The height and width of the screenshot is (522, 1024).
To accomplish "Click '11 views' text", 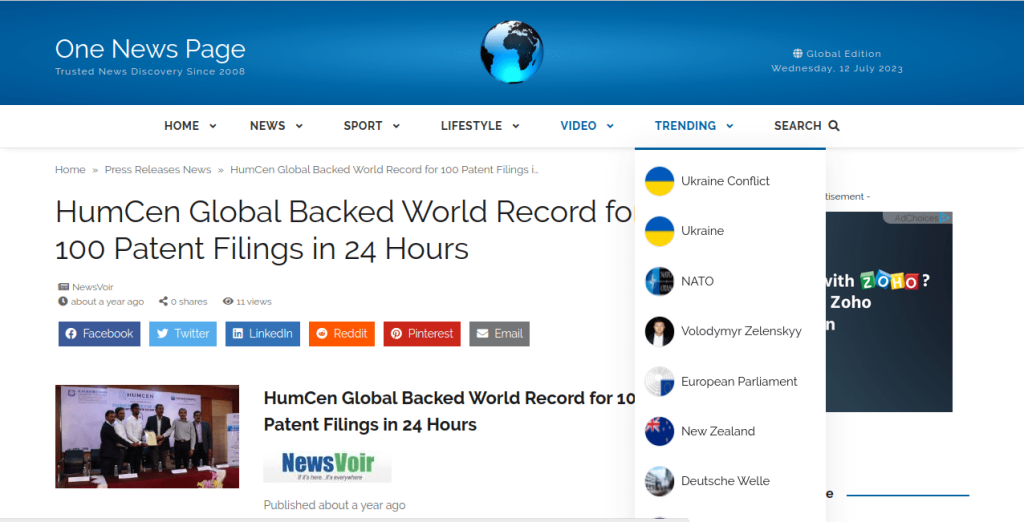I will coord(254,301).
